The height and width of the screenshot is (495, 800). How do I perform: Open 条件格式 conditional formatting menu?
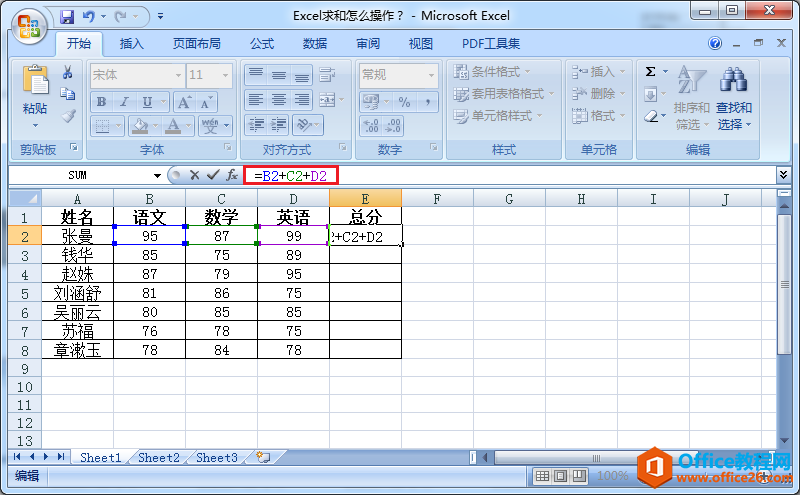tap(492, 72)
